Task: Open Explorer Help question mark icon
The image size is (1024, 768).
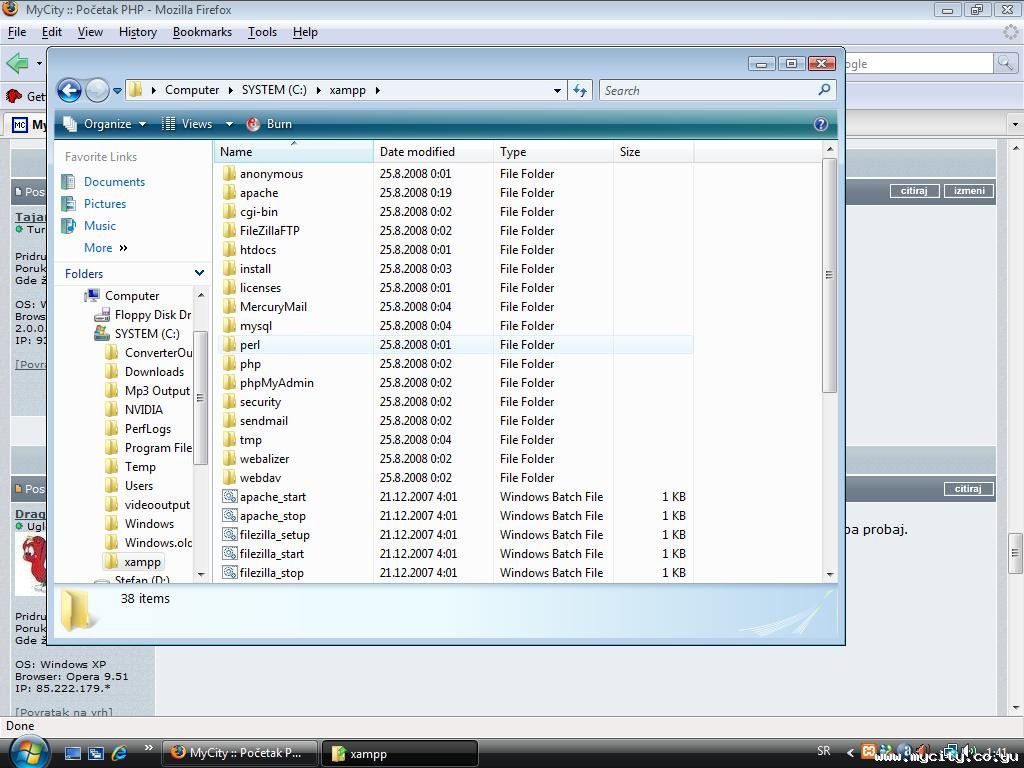Action: 821,124
